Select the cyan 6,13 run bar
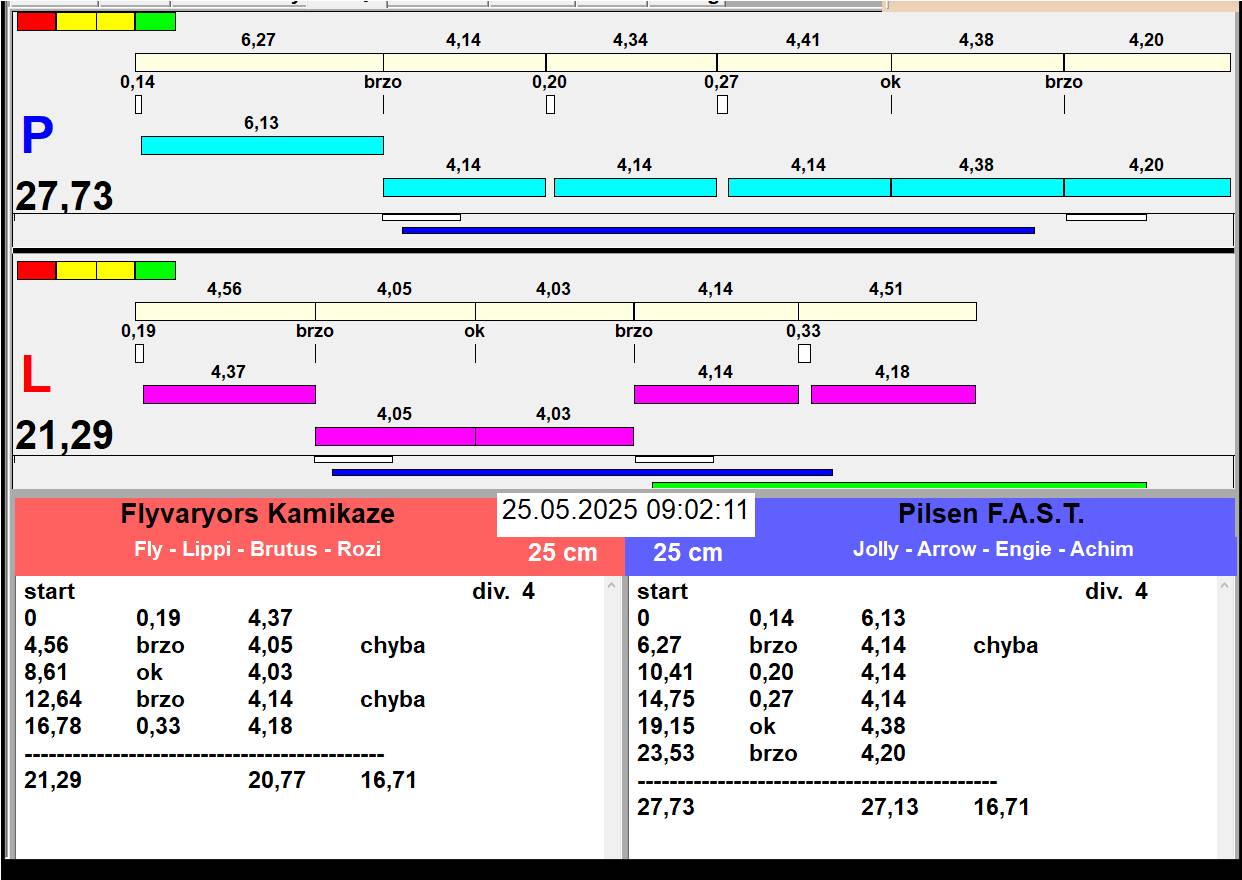The image size is (1242, 880). pyautogui.click(x=262, y=145)
